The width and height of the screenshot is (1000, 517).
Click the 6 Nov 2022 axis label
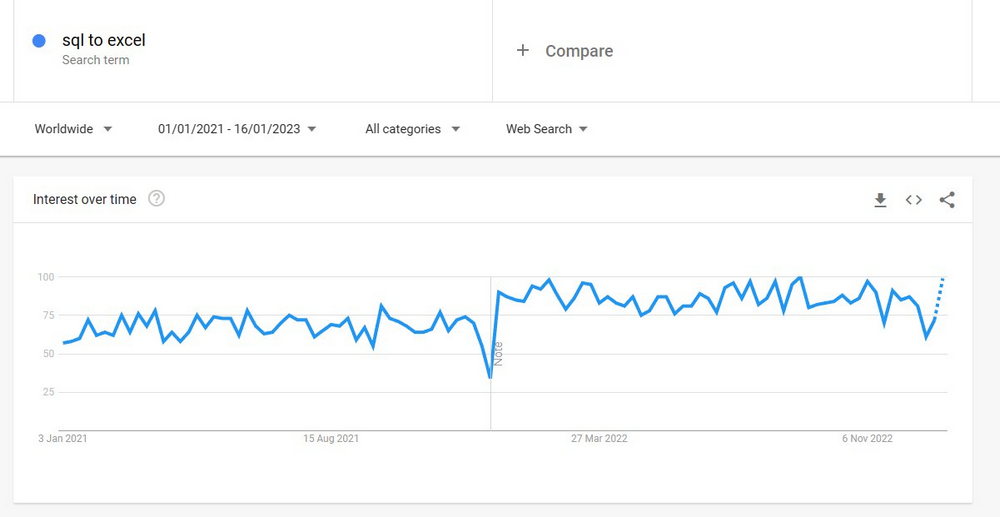click(x=867, y=438)
